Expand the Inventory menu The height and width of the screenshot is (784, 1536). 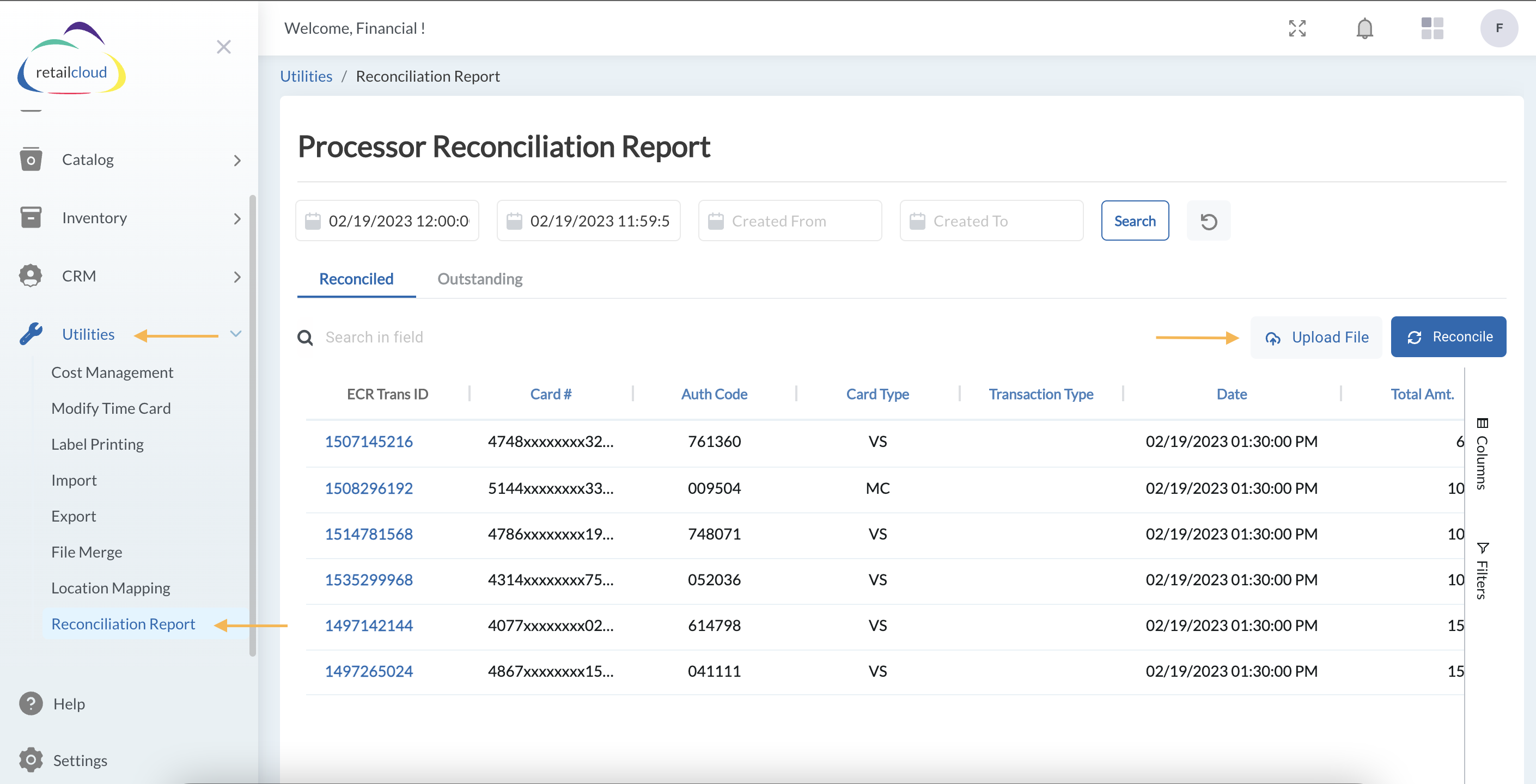click(95, 218)
